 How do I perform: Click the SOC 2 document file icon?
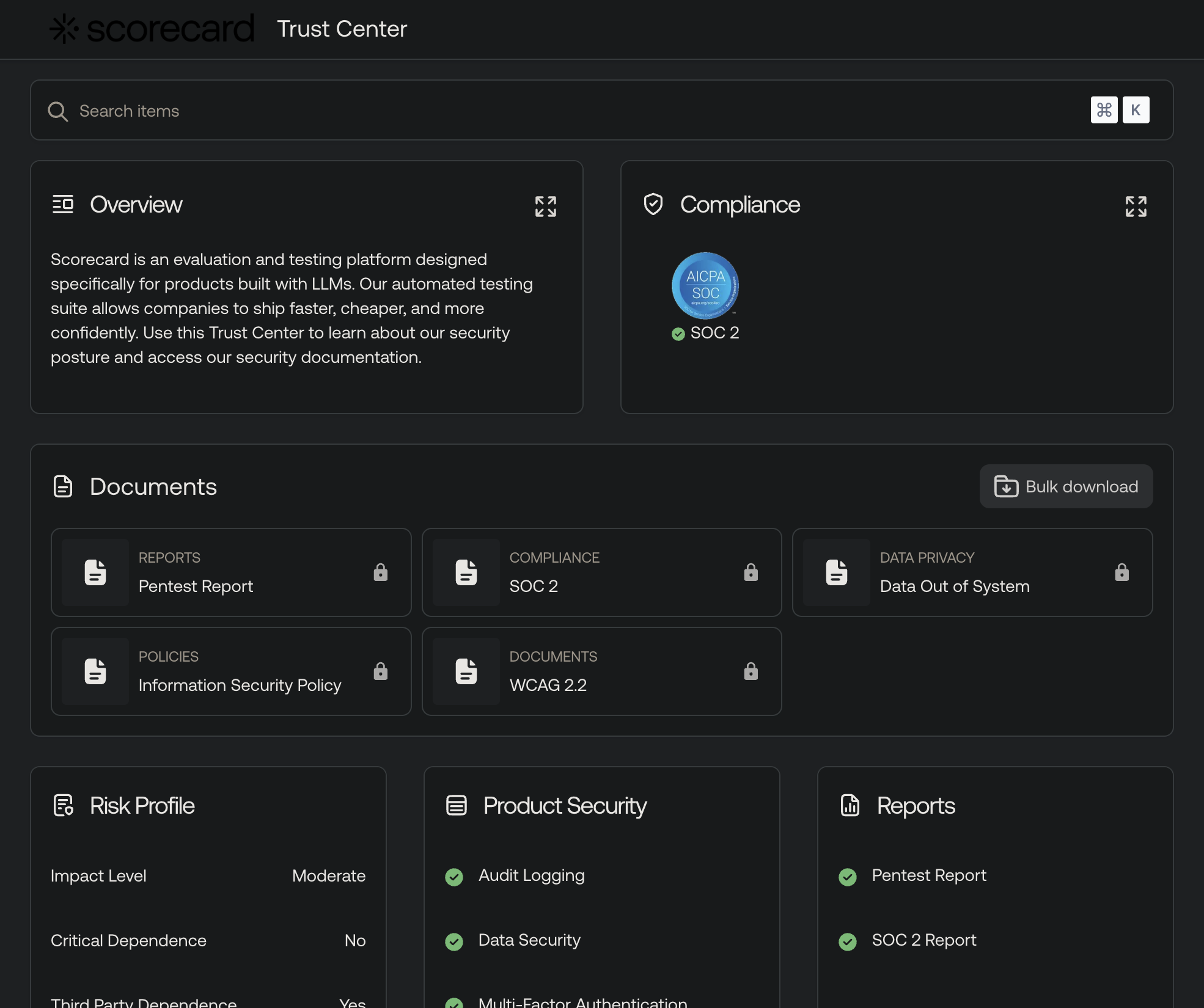[x=466, y=572]
